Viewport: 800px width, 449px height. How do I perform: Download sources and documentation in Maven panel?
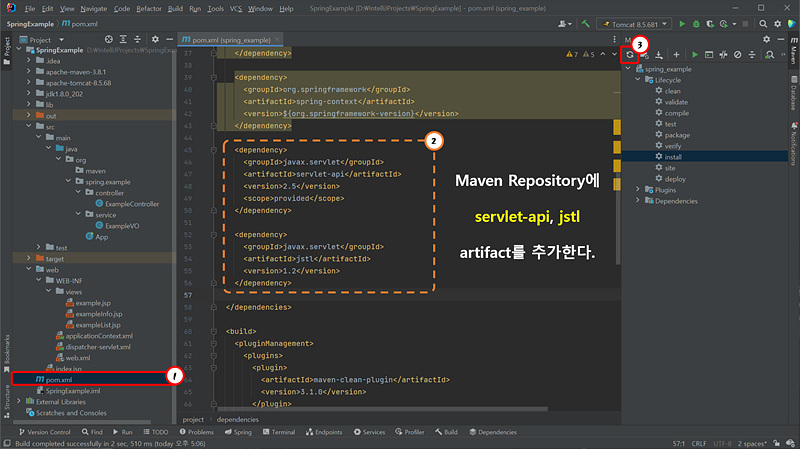click(x=659, y=55)
